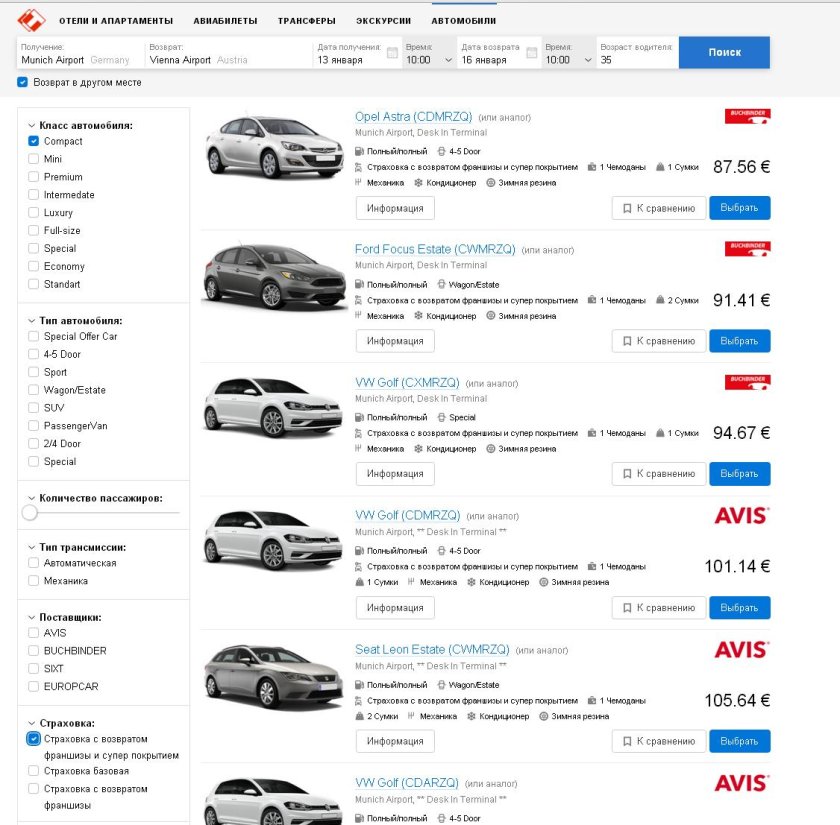
Task: Check the SIXT supplier filter
Action: 32,668
